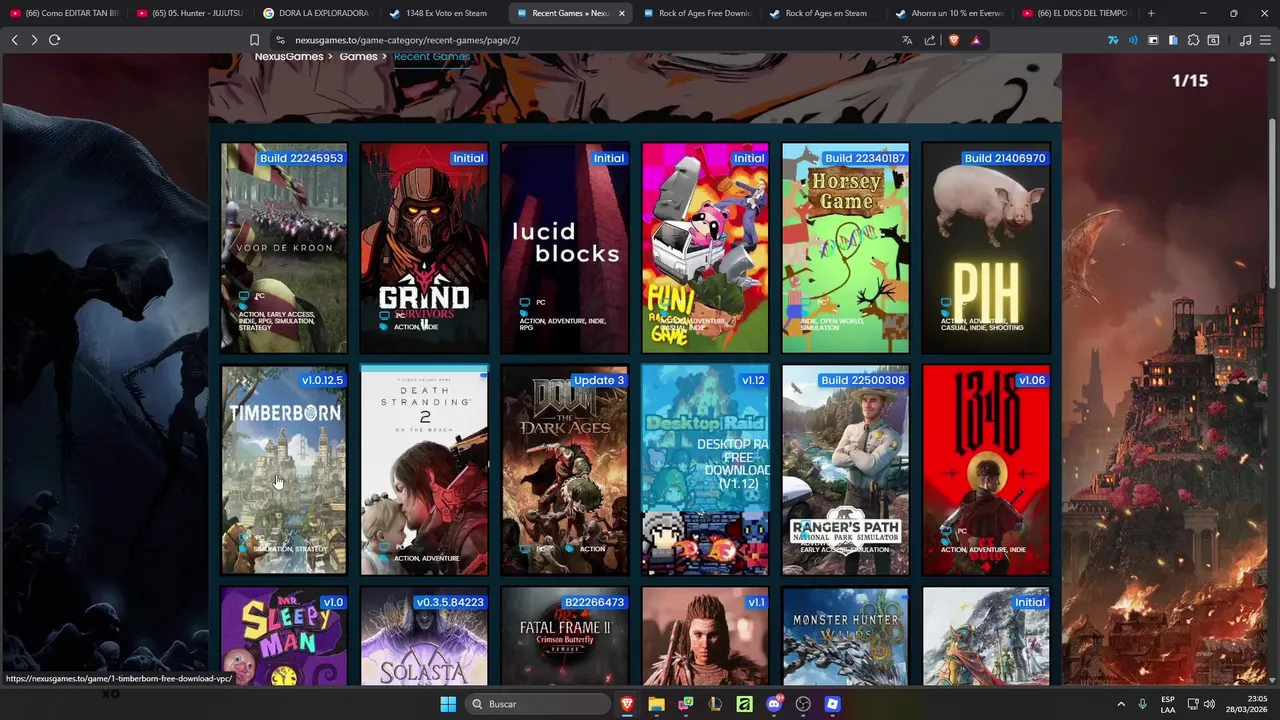Open the Timberborn game card
Image resolution: width=1280 pixels, height=720 pixels.
click(x=284, y=470)
